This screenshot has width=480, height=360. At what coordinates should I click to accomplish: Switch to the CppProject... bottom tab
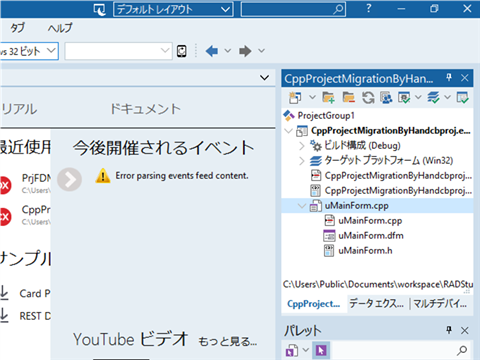314,304
